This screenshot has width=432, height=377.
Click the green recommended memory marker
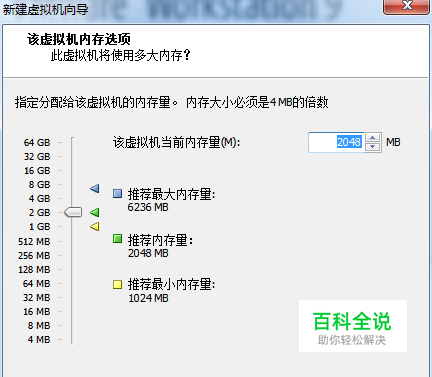tap(95, 212)
